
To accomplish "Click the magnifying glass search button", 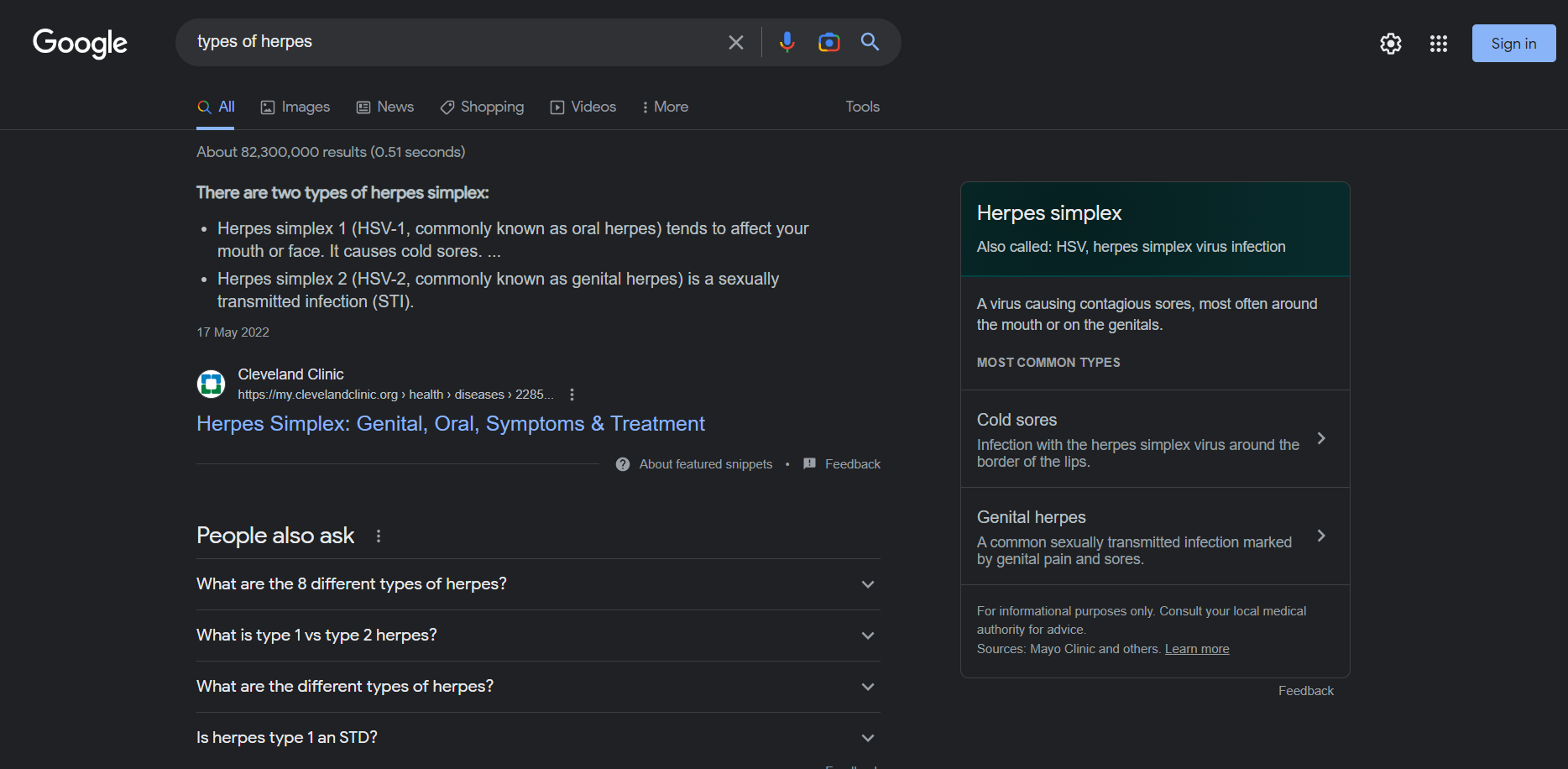I will pyautogui.click(x=870, y=42).
